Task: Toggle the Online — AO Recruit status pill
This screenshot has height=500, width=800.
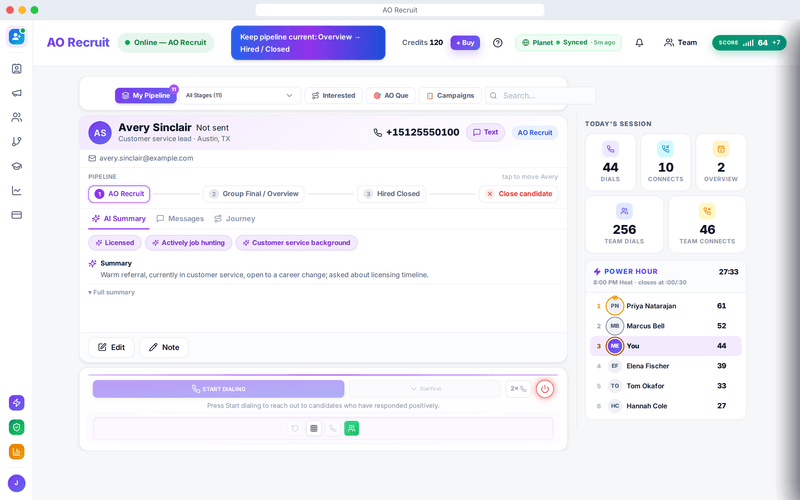Action: 166,43
